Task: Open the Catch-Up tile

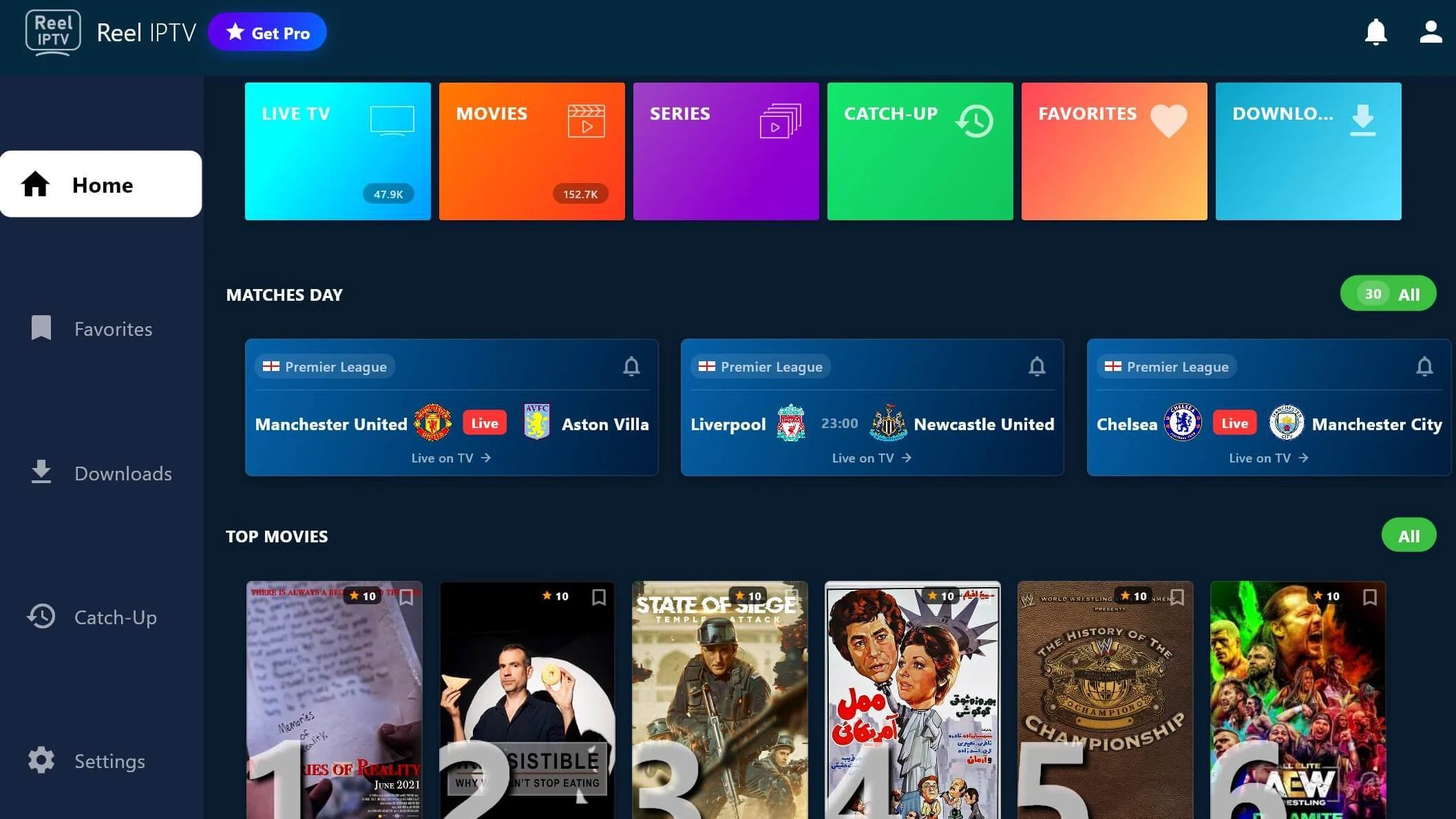Action: (920, 151)
